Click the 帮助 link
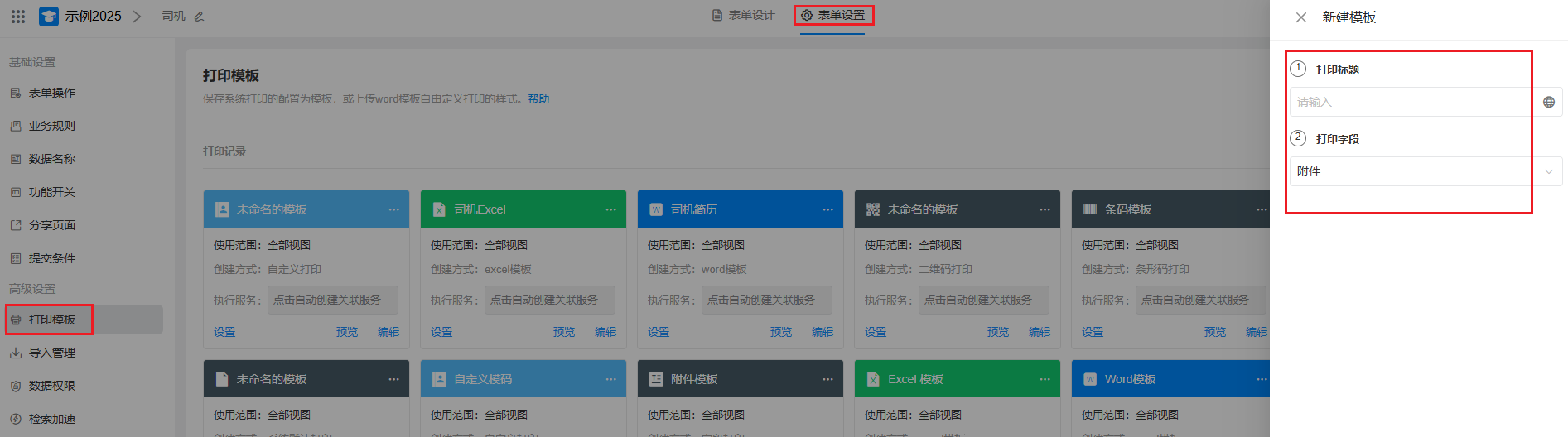This screenshot has width=1568, height=437. click(538, 98)
